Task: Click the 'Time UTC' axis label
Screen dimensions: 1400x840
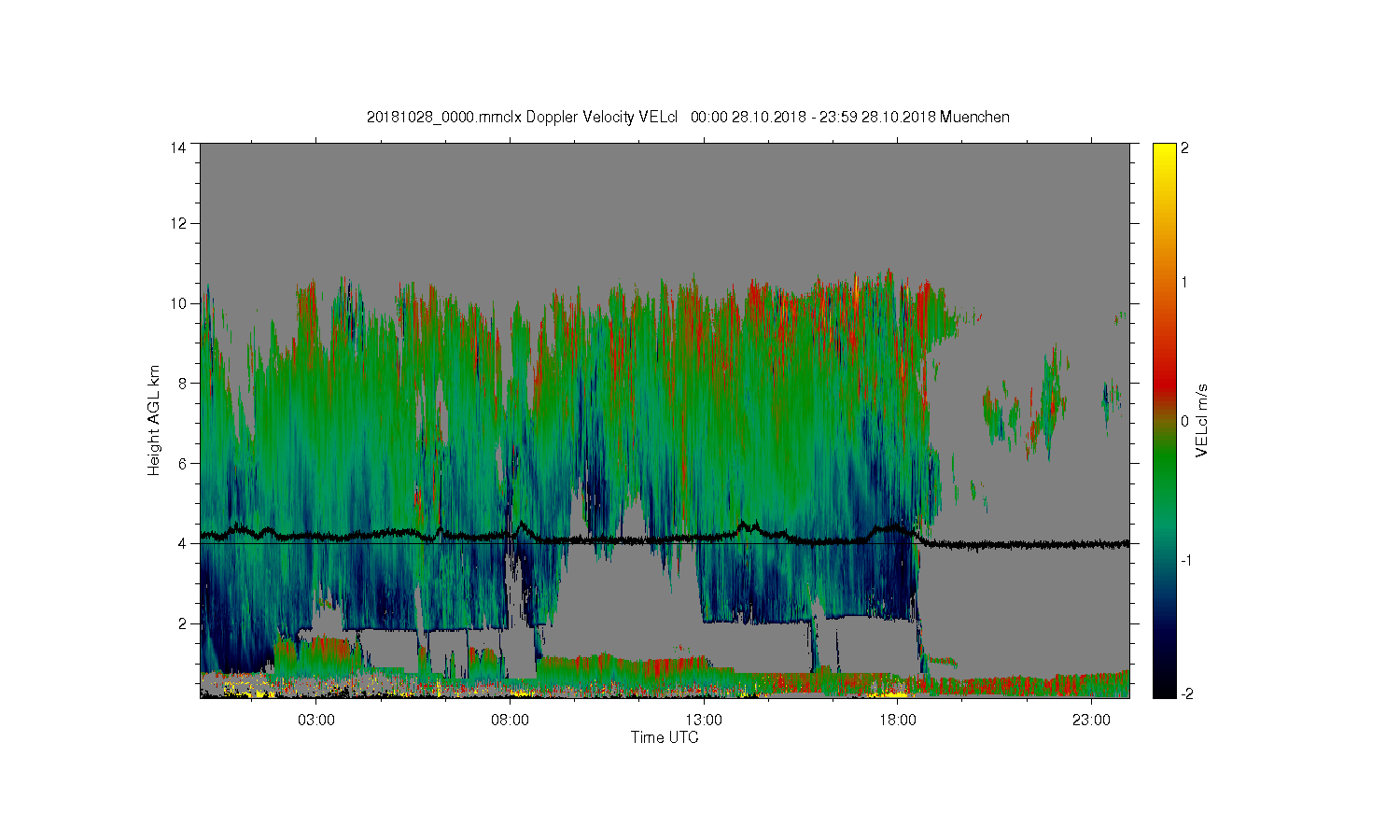Action: pyautogui.click(x=665, y=737)
